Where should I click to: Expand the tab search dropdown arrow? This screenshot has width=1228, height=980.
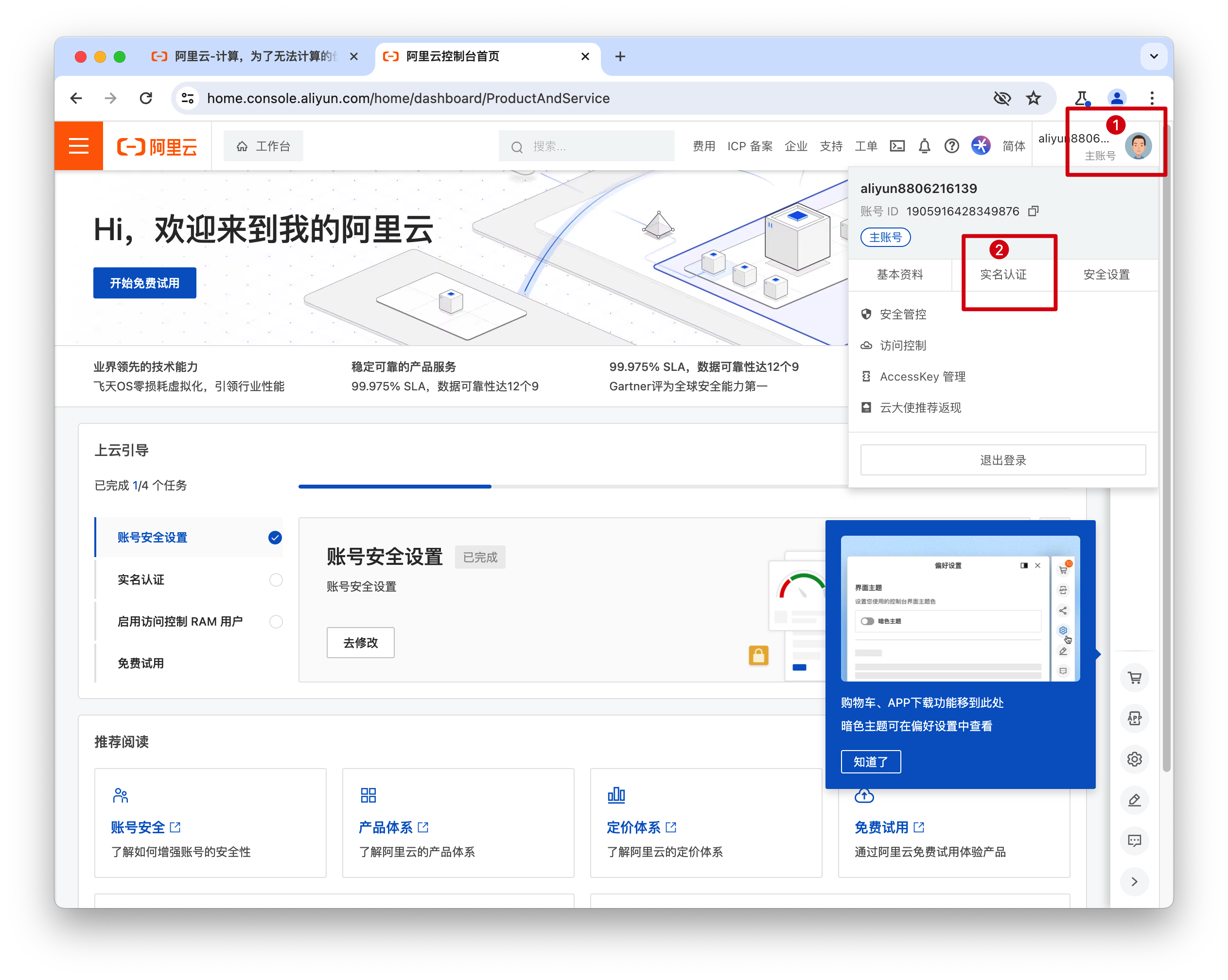(1154, 56)
